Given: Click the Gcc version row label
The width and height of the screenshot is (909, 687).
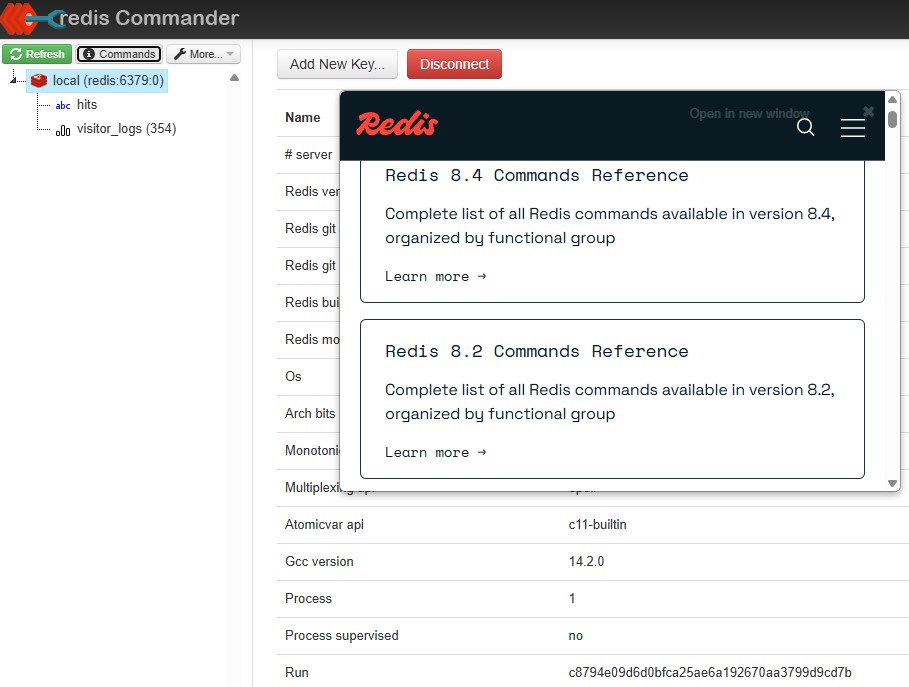Looking at the screenshot, I should [x=319, y=562].
